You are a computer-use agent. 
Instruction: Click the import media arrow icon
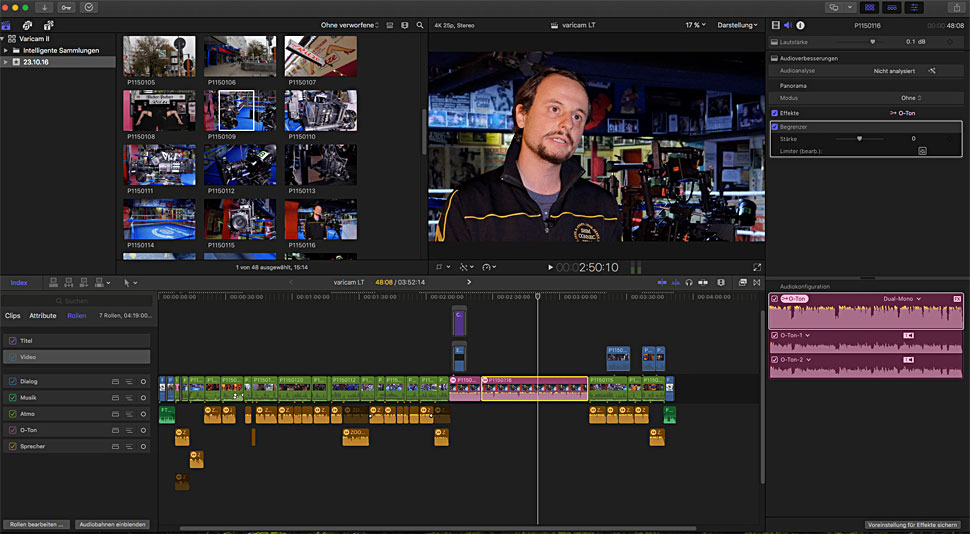pos(45,7)
